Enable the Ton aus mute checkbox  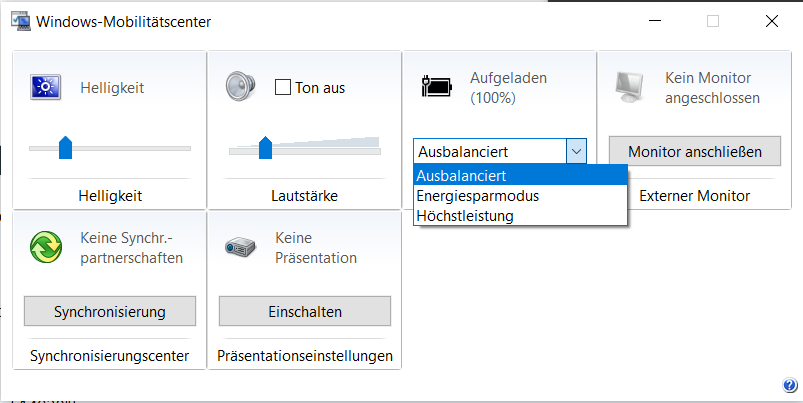coord(283,87)
